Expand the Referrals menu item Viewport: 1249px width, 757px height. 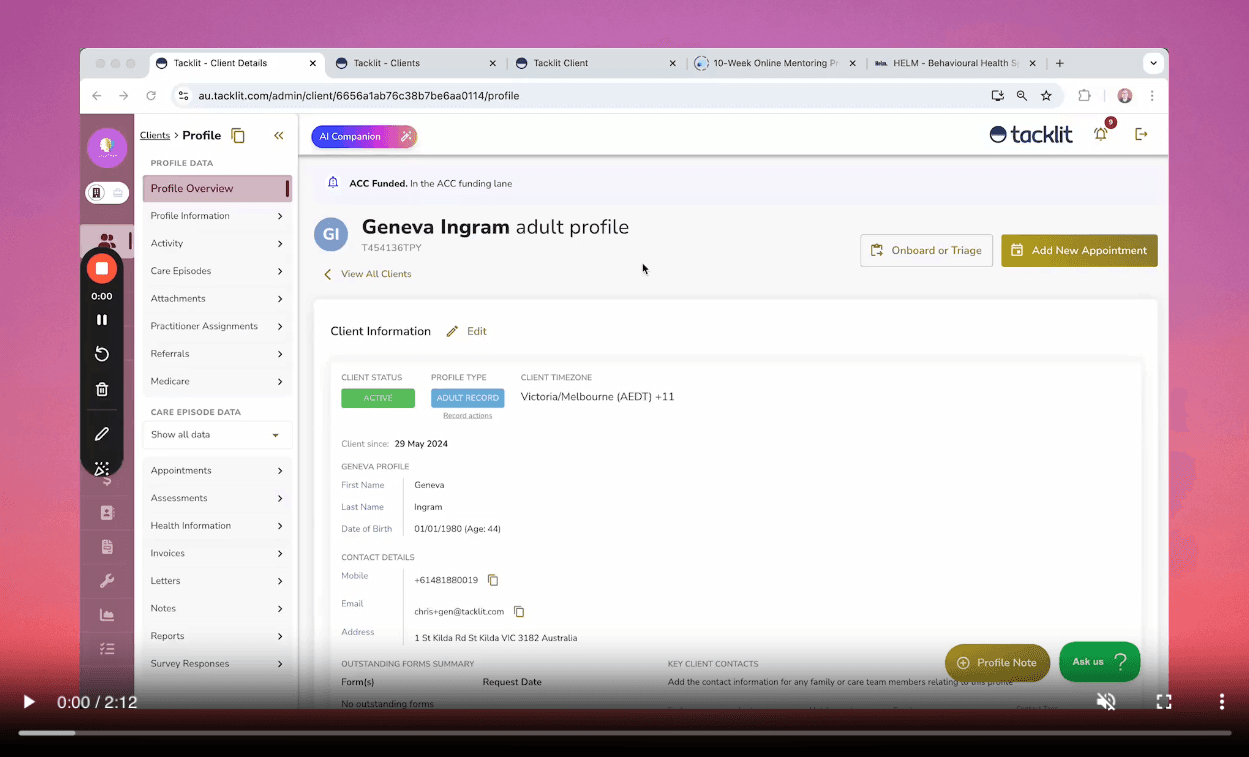tap(217, 353)
